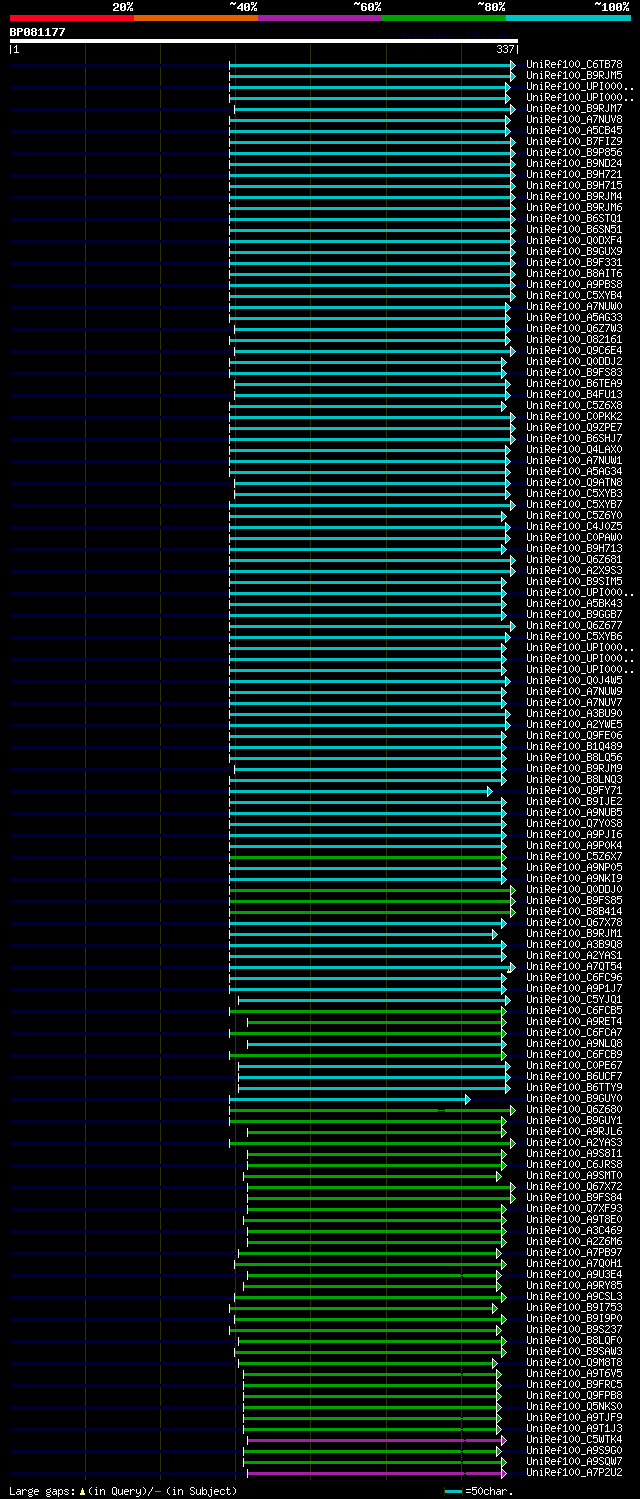Select the UniRef100_C5Z6X7 entry

click(x=574, y=856)
